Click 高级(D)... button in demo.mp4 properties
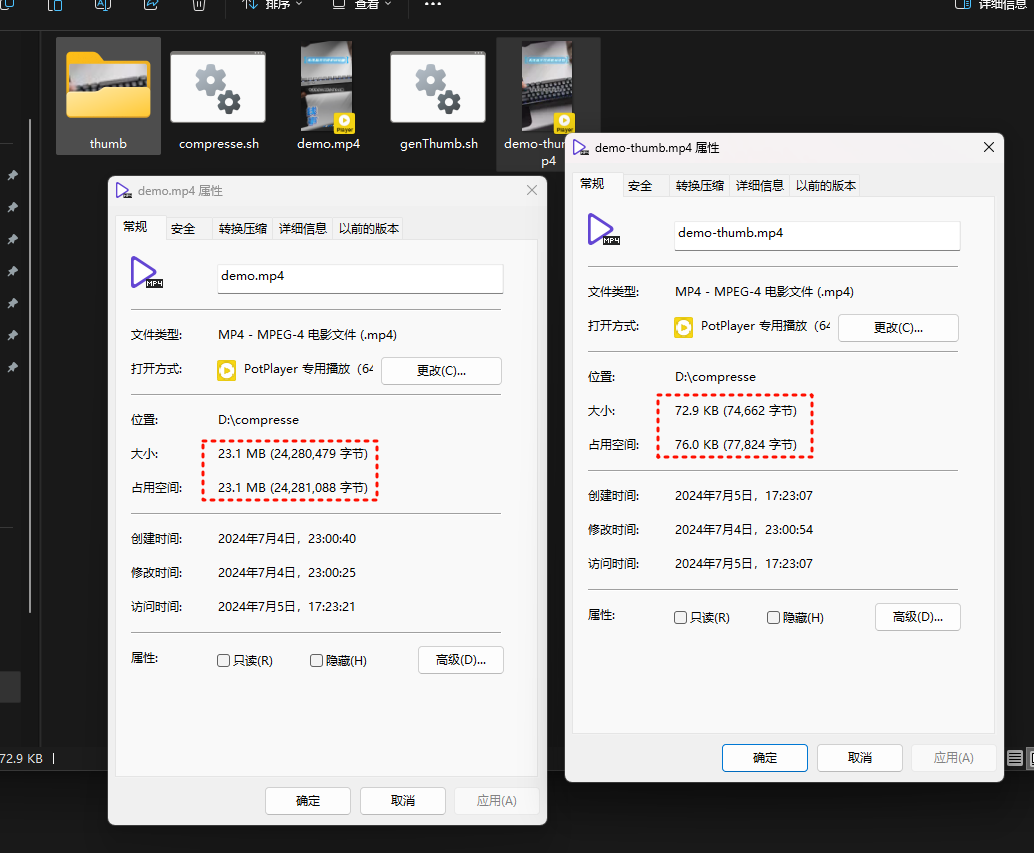The height and width of the screenshot is (853, 1034). tap(461, 660)
